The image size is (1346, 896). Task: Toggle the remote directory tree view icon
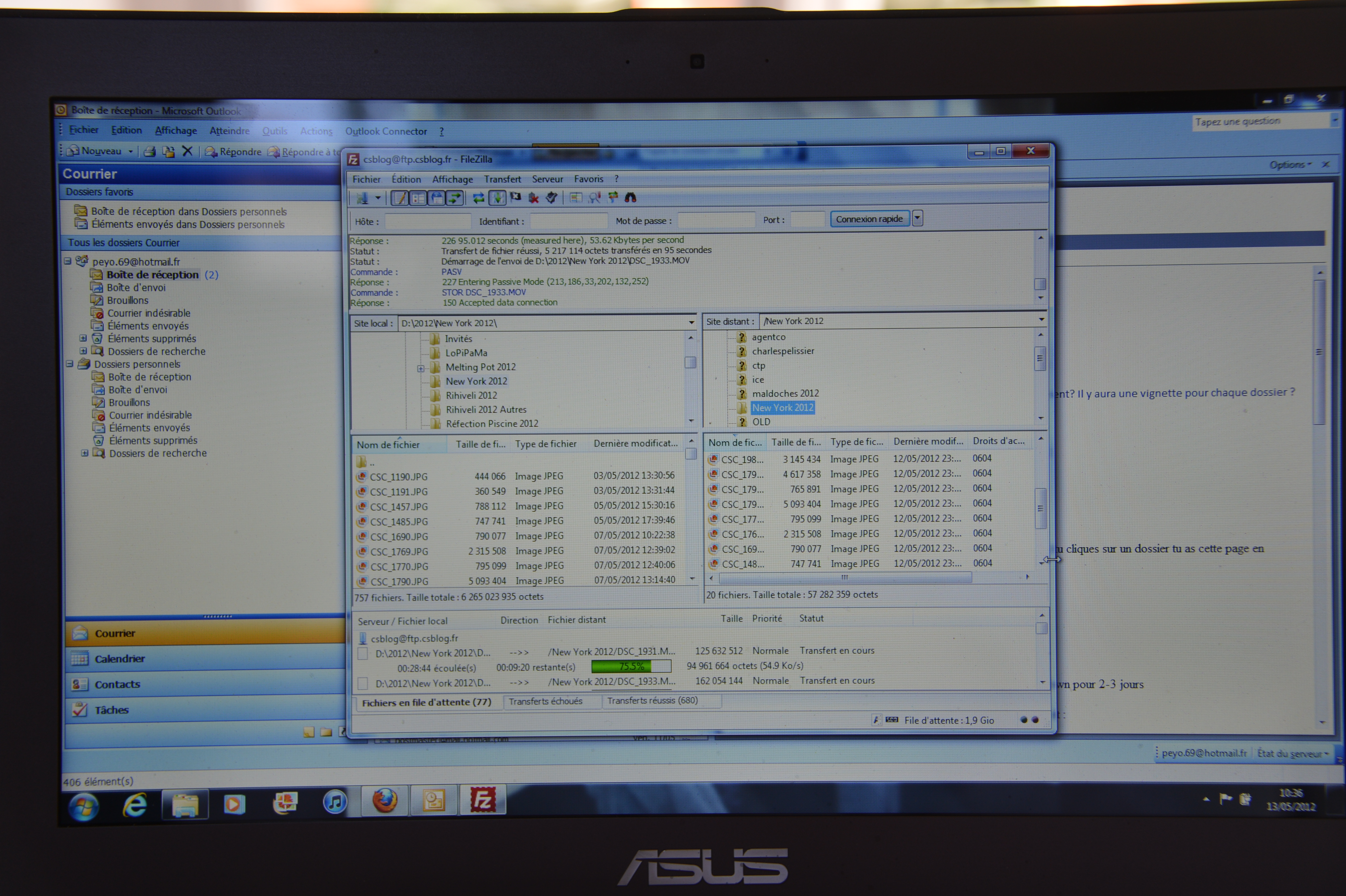click(437, 198)
